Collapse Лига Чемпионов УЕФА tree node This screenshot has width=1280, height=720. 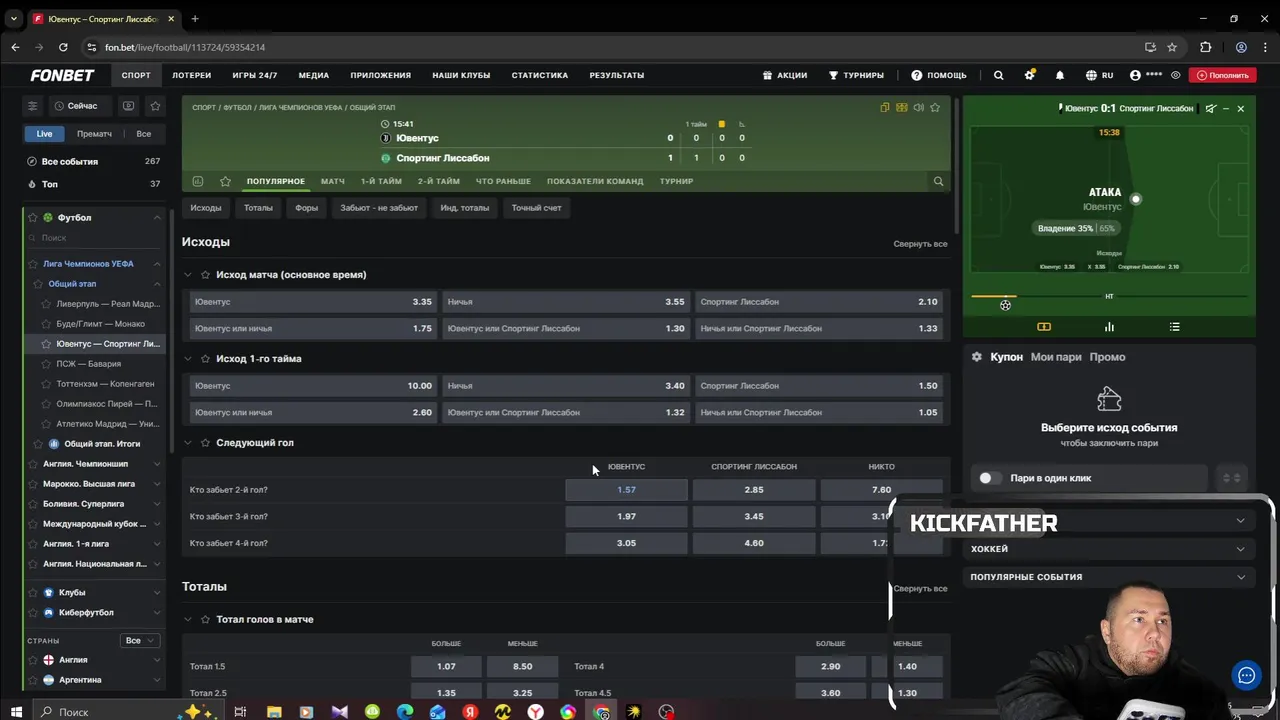tap(157, 264)
